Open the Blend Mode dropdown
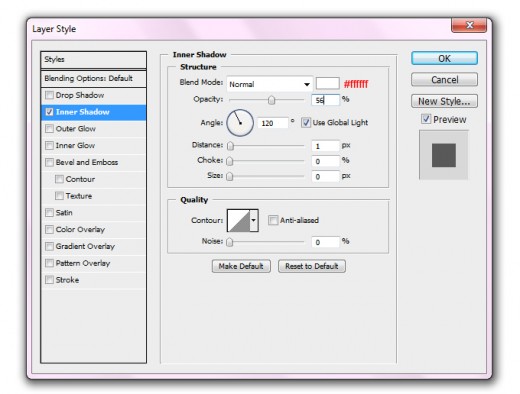The height and width of the screenshot is (394, 520). coord(269,84)
